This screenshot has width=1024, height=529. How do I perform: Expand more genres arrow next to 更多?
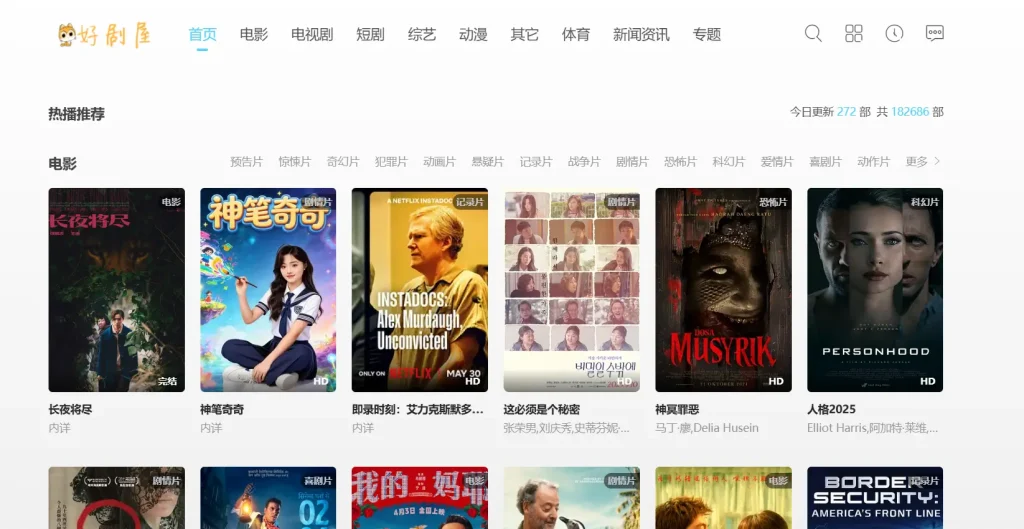click(937, 161)
